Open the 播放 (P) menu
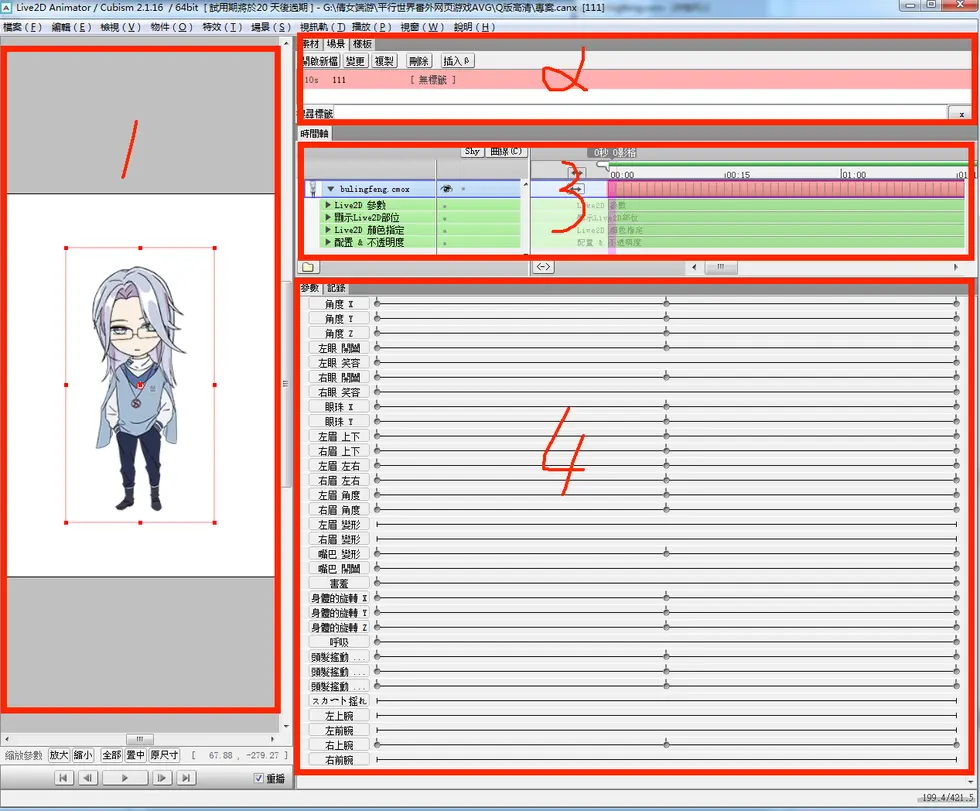Image resolution: width=980 pixels, height=811 pixels. [371, 27]
